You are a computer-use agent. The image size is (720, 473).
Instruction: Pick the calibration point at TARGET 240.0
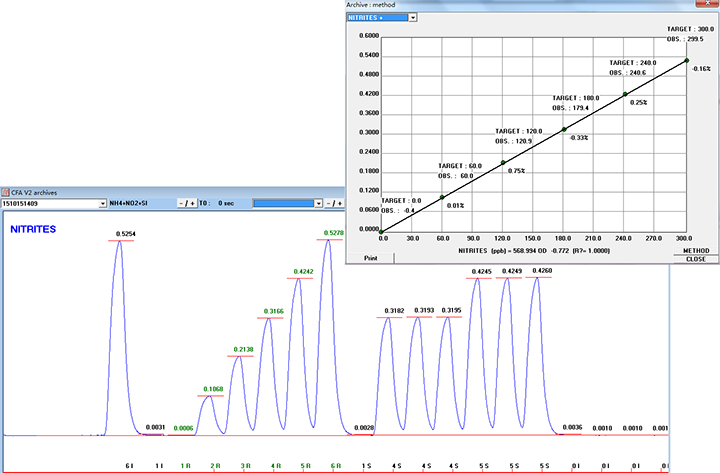(x=625, y=95)
